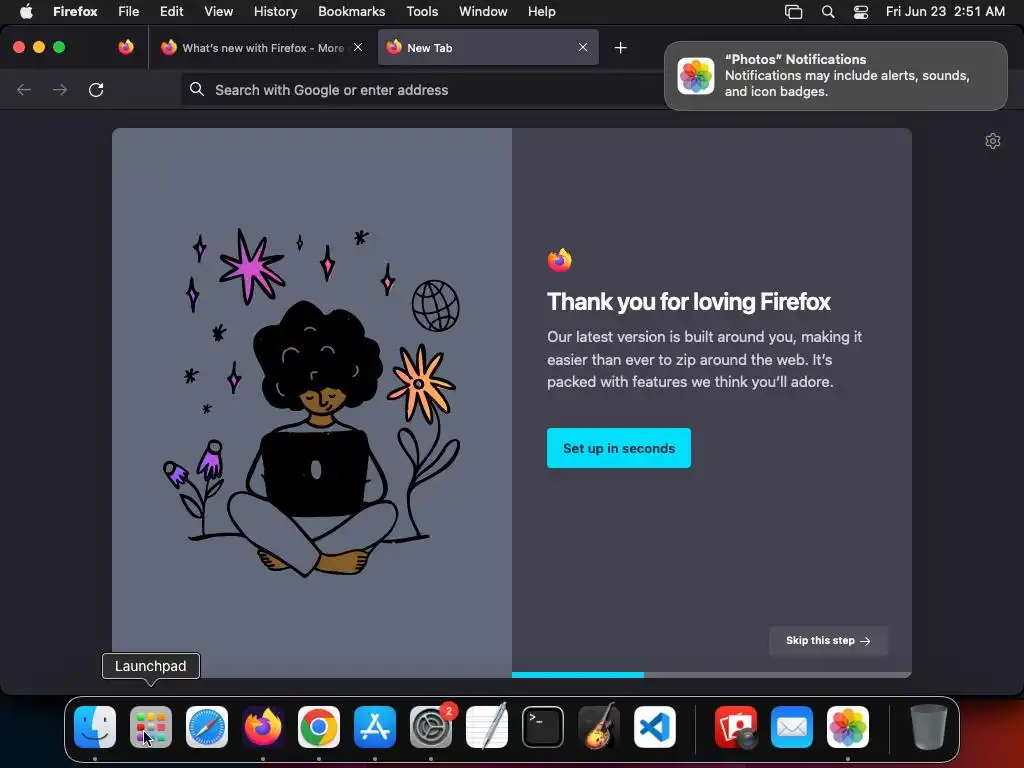Click the screen mirroring menu bar icon
The height and width of the screenshot is (768, 1024).
coord(793,11)
